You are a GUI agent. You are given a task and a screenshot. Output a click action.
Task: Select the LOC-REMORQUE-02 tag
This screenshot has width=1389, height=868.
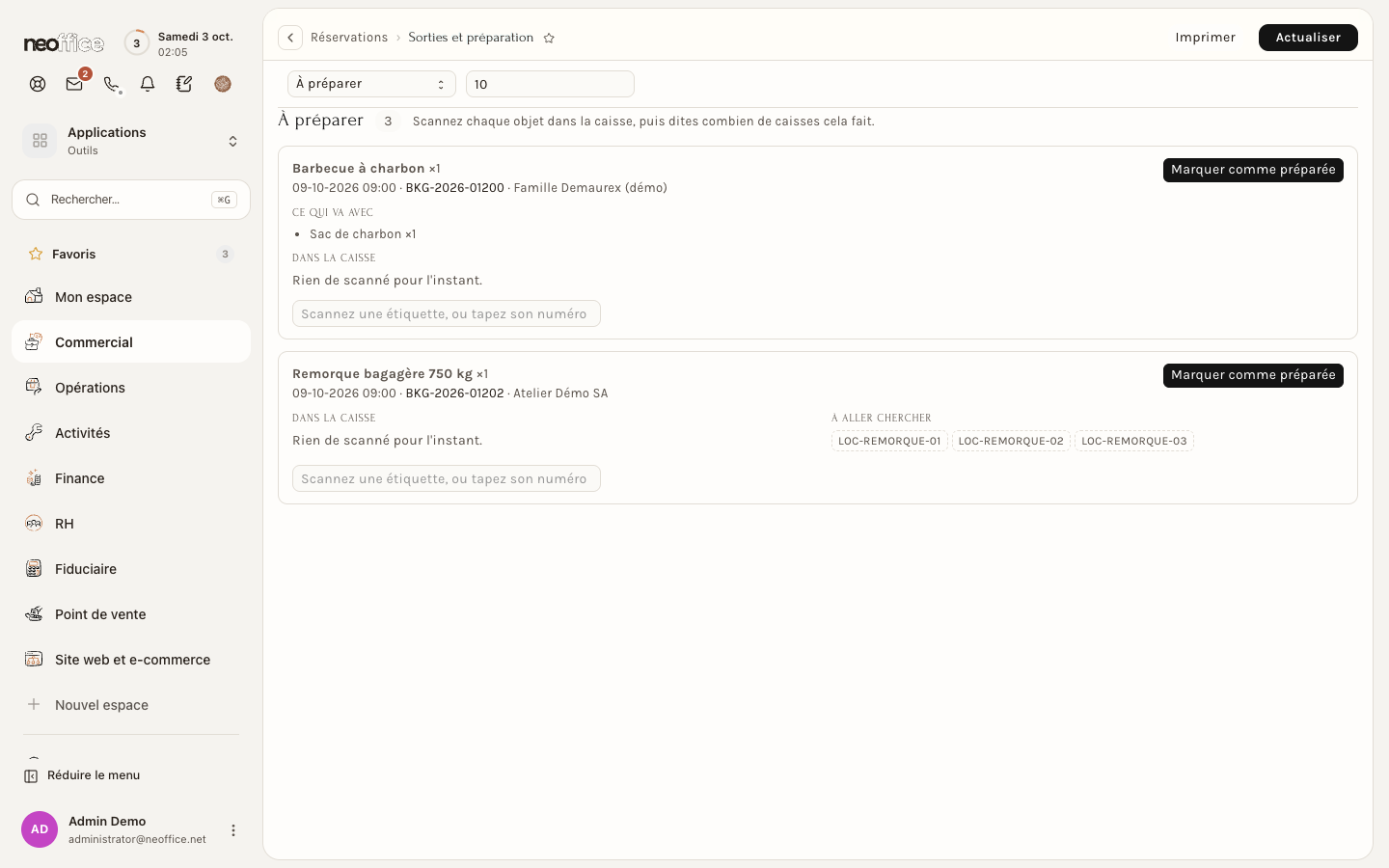(1011, 441)
